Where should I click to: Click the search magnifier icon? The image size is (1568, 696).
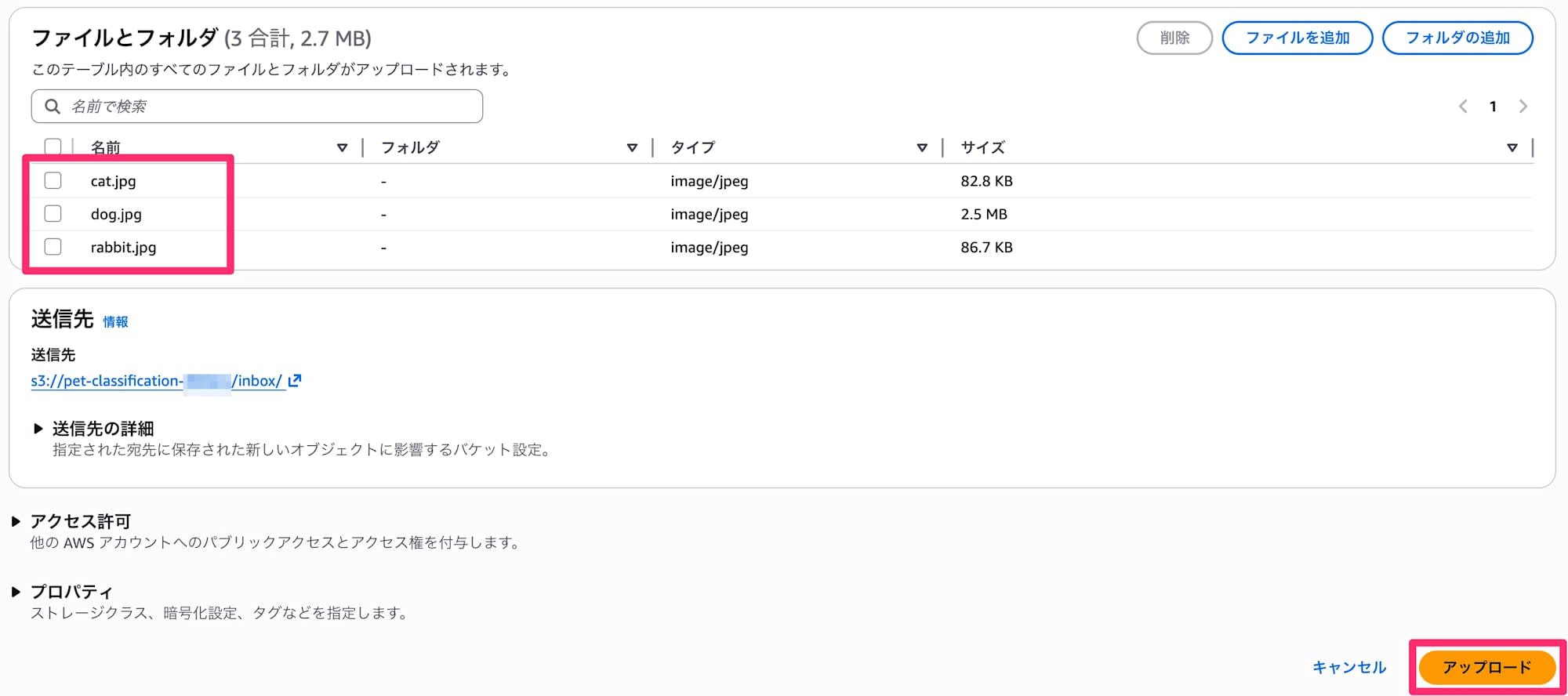[53, 107]
